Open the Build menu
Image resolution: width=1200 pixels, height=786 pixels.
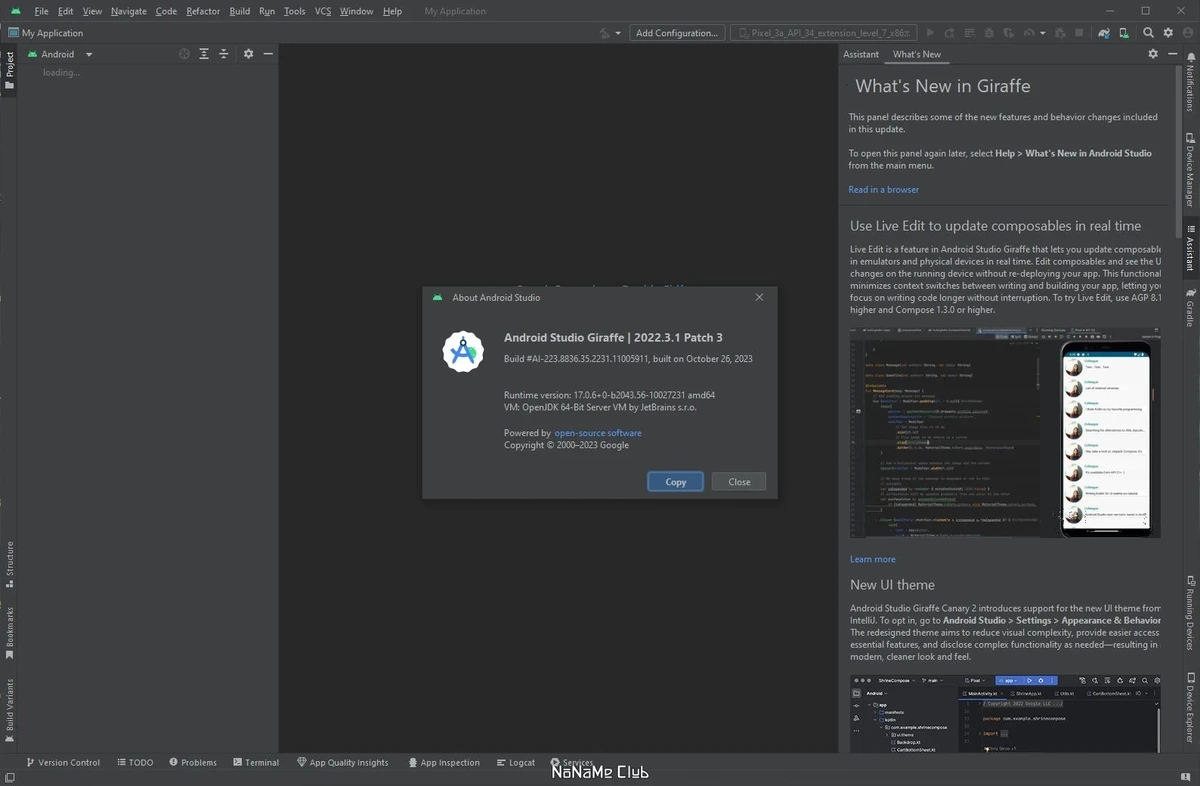(x=240, y=11)
